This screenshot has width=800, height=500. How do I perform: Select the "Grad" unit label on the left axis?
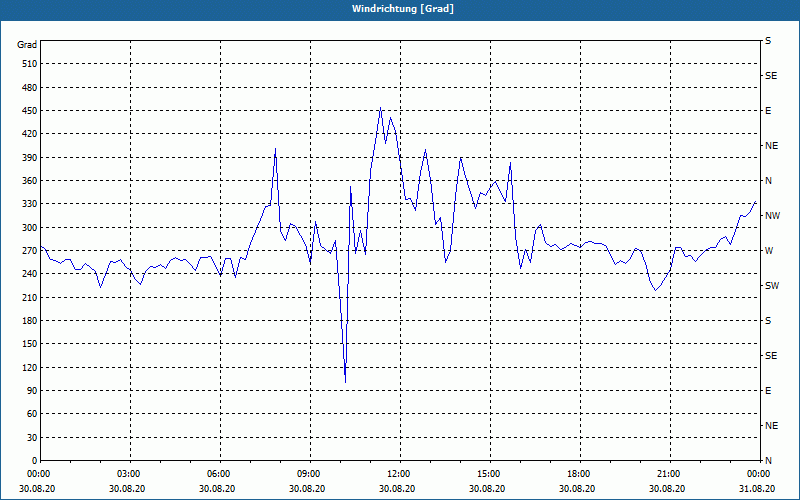click(x=27, y=45)
